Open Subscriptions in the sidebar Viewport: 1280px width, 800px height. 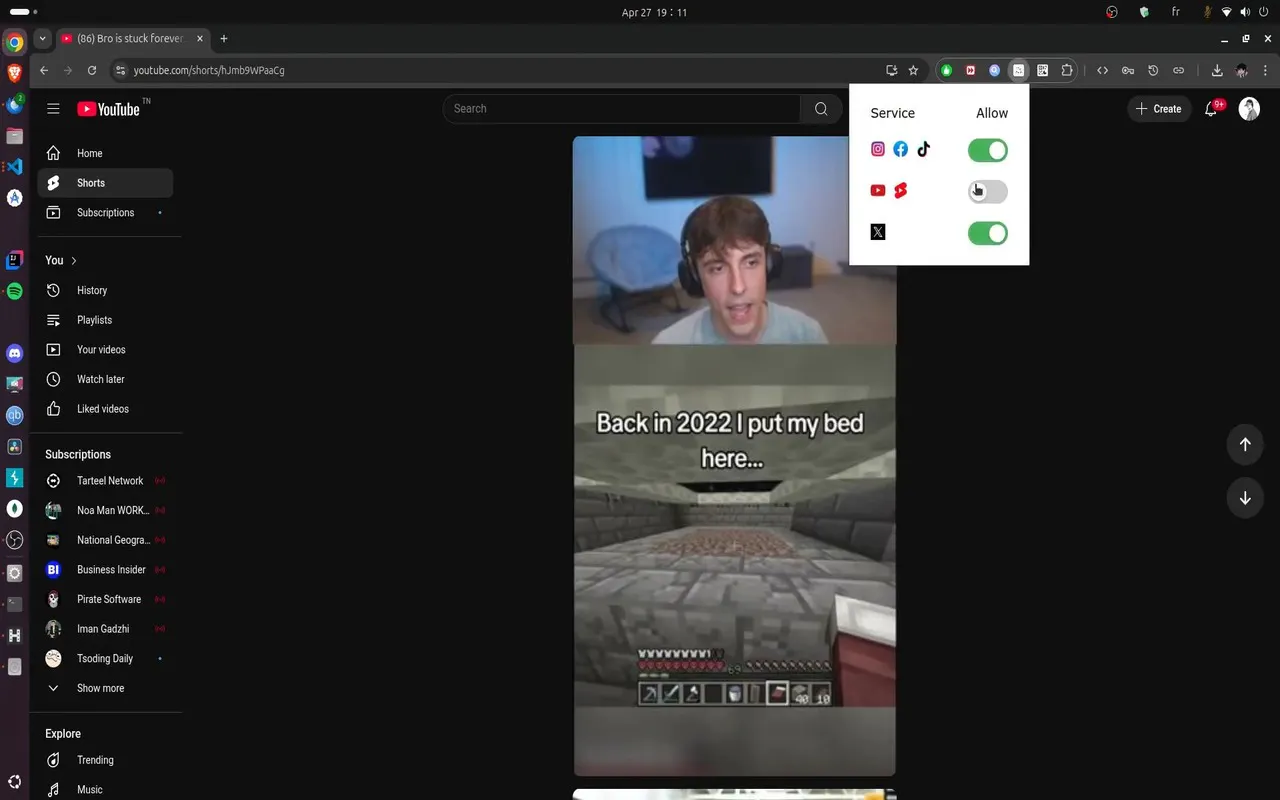pos(106,213)
